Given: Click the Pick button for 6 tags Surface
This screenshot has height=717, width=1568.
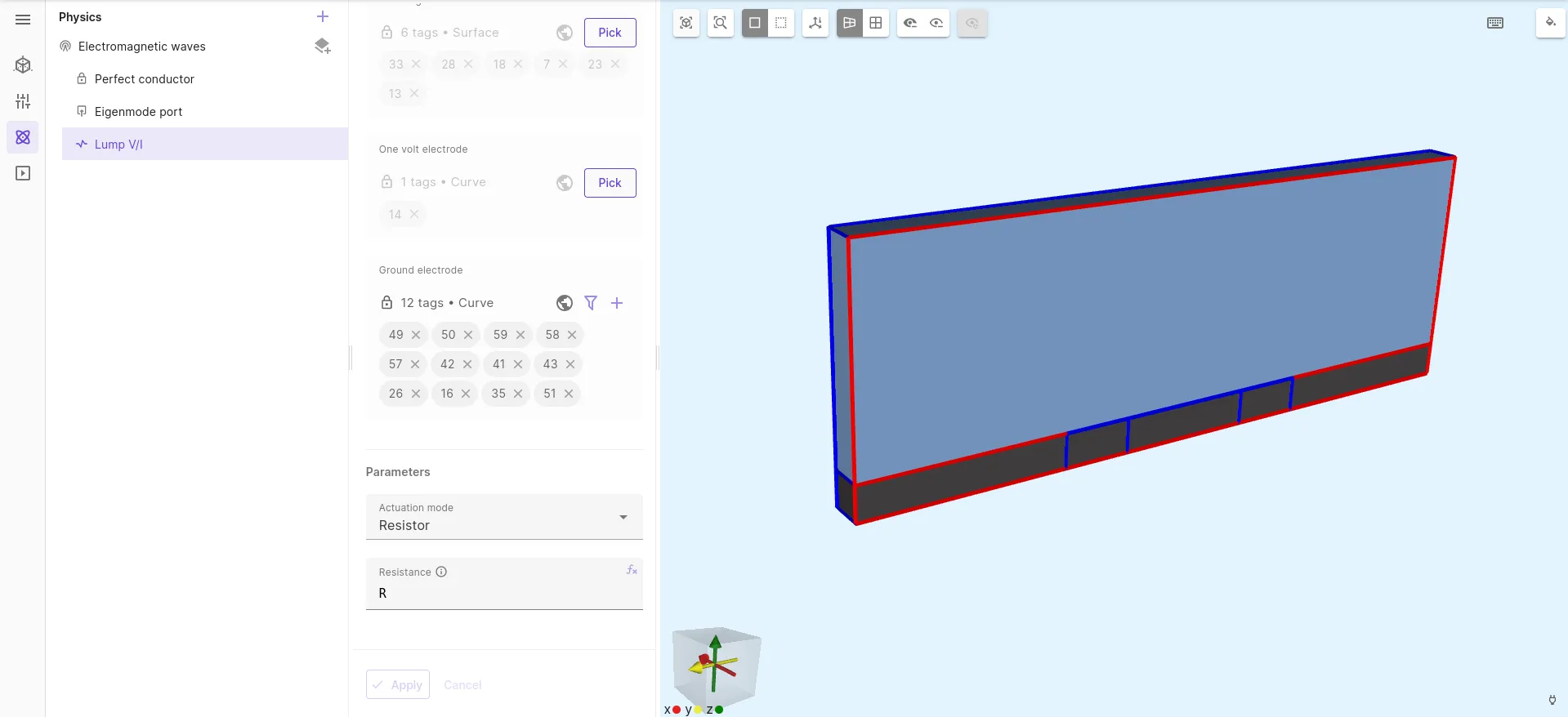Looking at the screenshot, I should (x=610, y=33).
